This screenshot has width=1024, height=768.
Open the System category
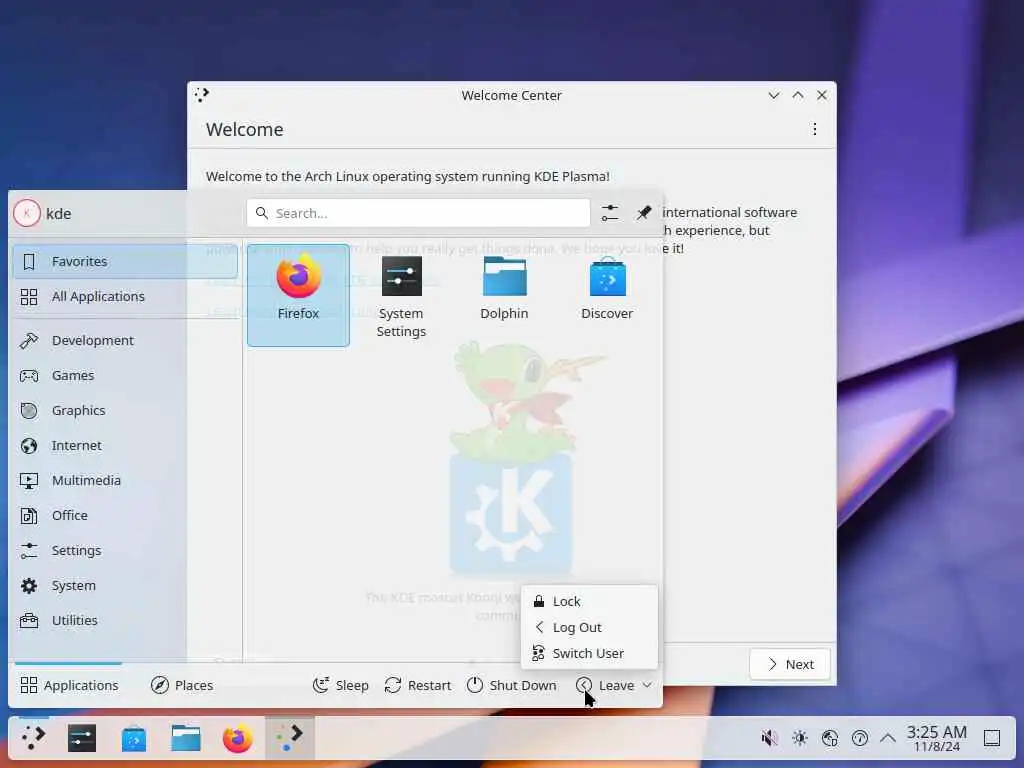(x=125, y=586)
